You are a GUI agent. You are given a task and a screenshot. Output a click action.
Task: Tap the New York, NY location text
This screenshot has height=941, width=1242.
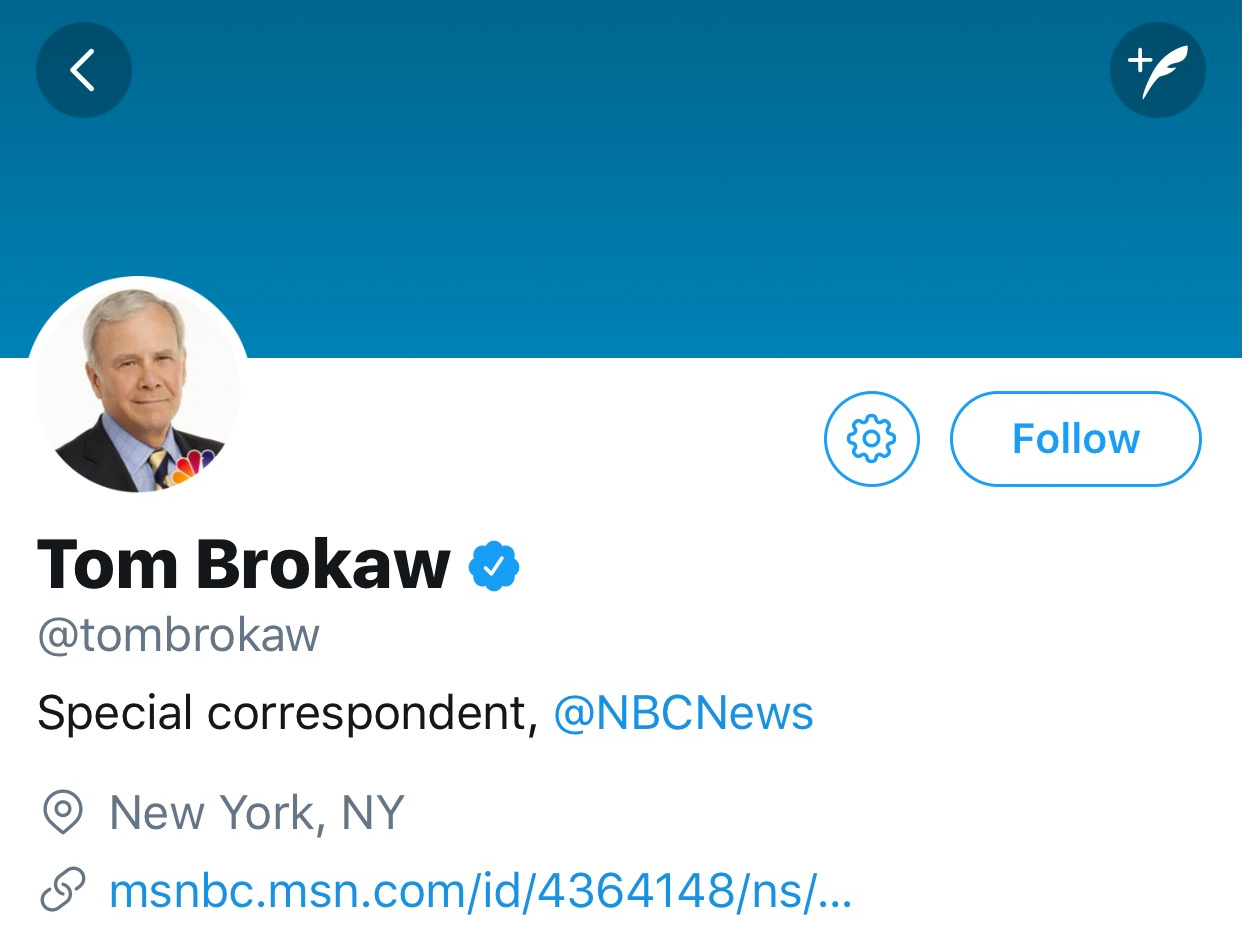point(256,813)
